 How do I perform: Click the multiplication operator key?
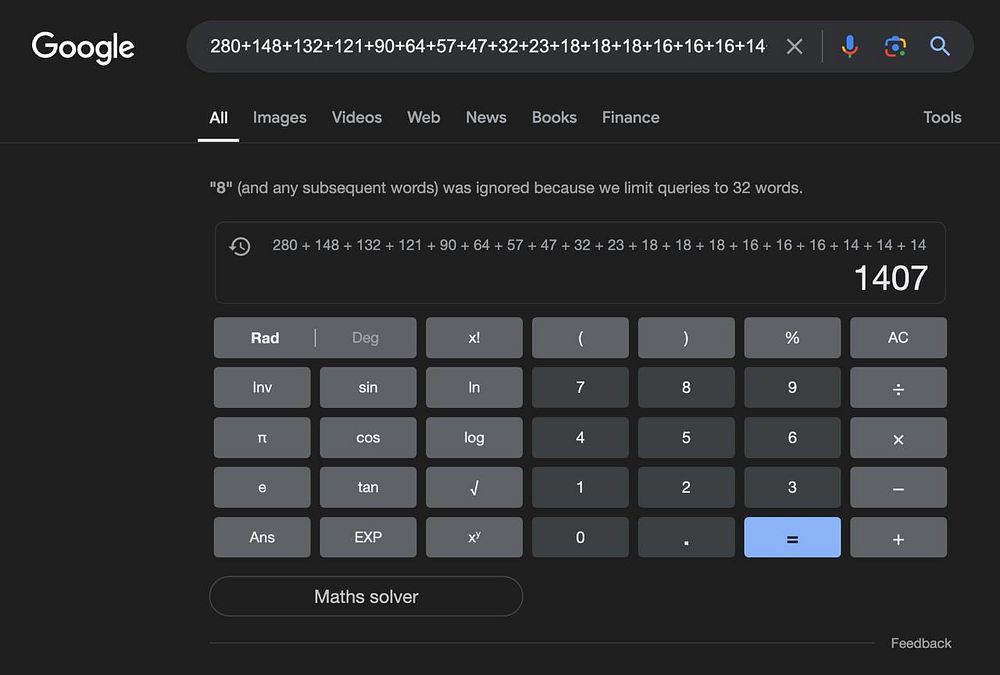pyautogui.click(x=898, y=438)
